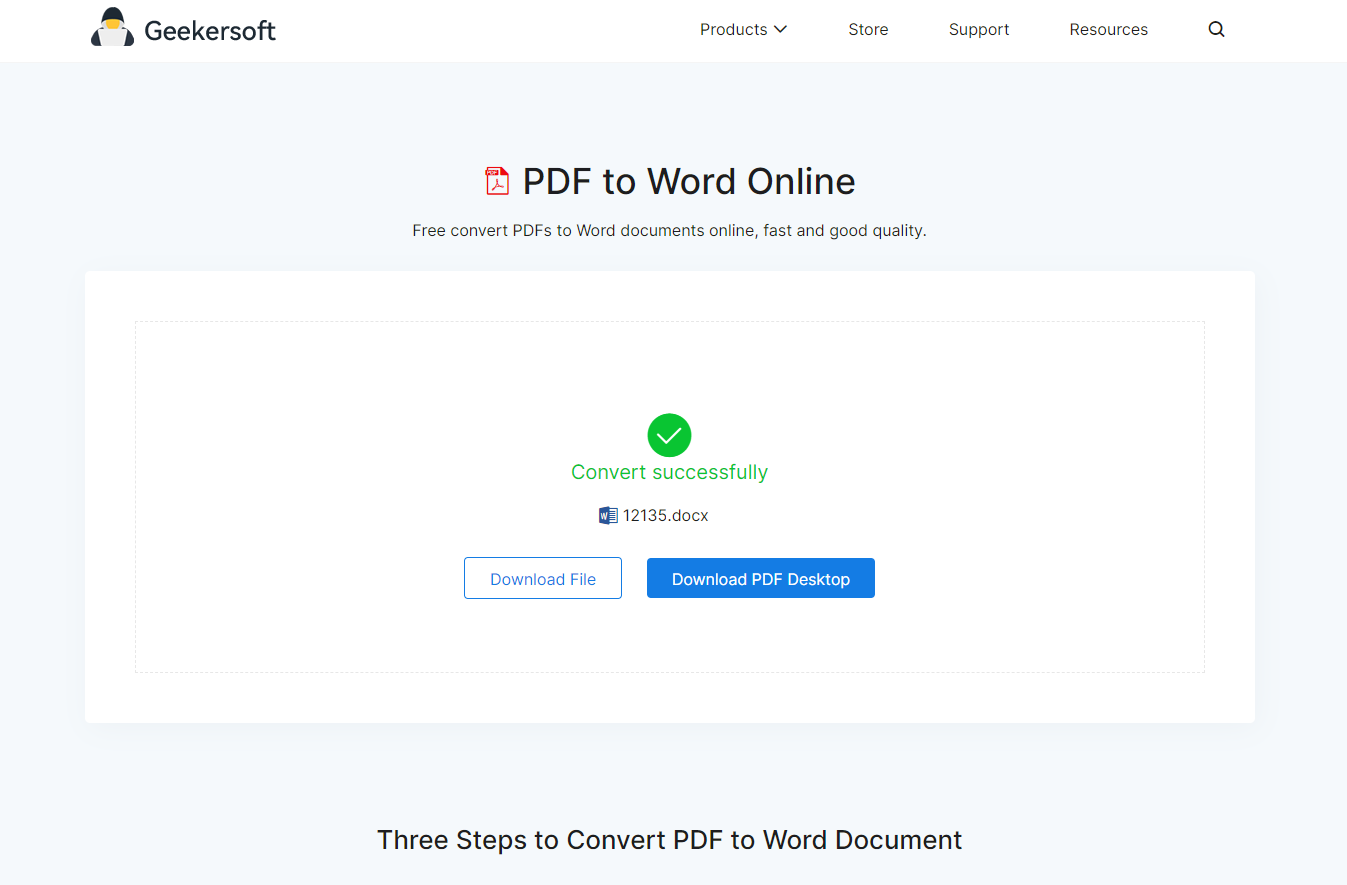The image size is (1347, 885).
Task: Click the chevron arrow next to Products
Action: 782,29
